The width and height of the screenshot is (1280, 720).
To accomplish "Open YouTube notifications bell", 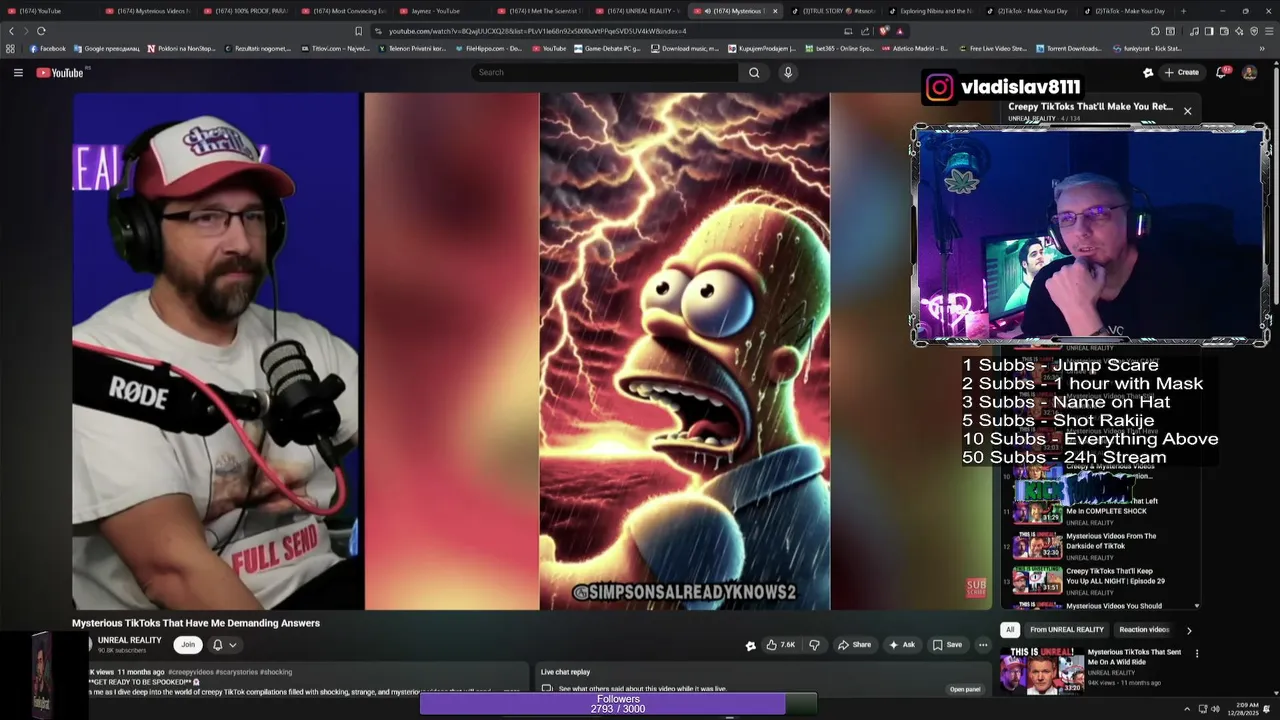I will [x=1221, y=72].
